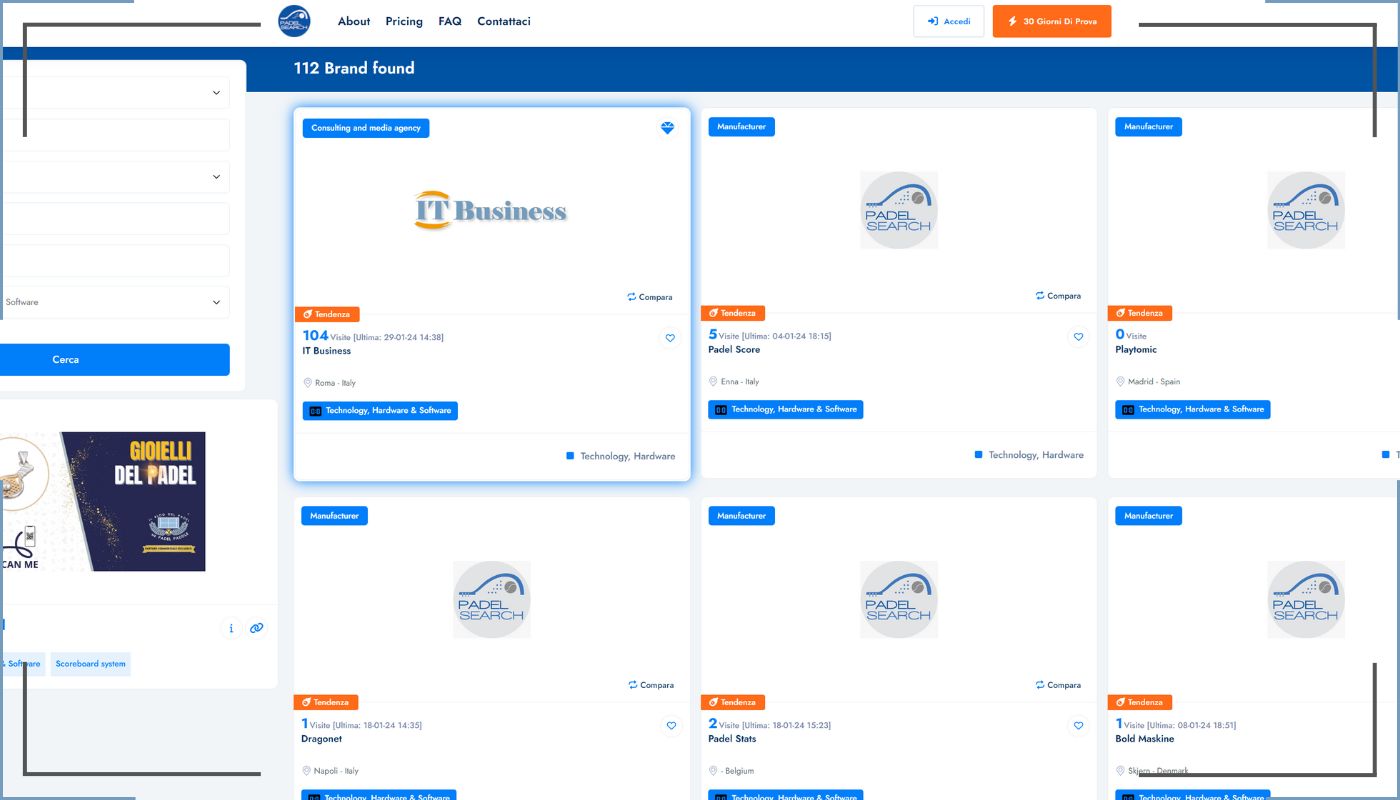Click the Roma - Italy location pin icon
1400x800 pixels.
pyautogui.click(x=307, y=383)
